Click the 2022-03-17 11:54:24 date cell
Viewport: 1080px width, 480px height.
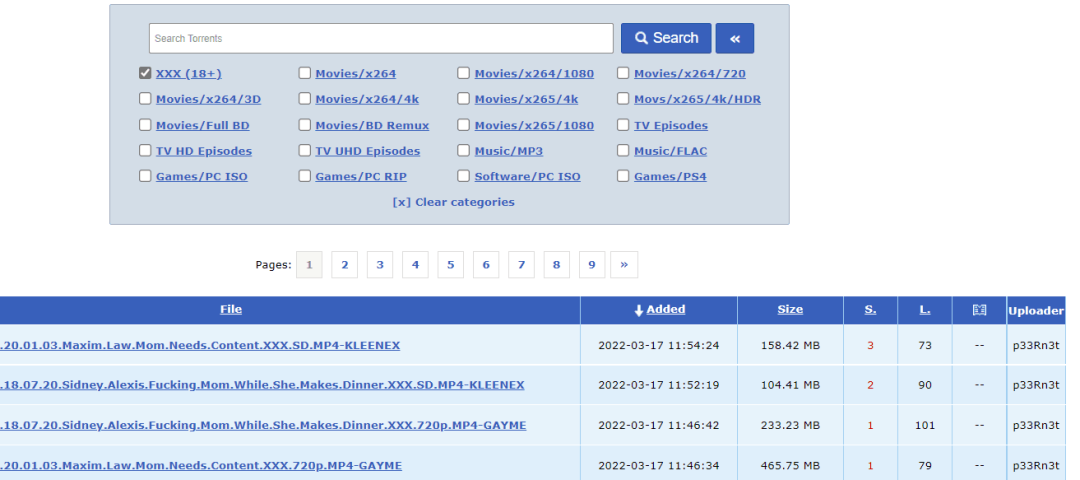tap(658, 345)
